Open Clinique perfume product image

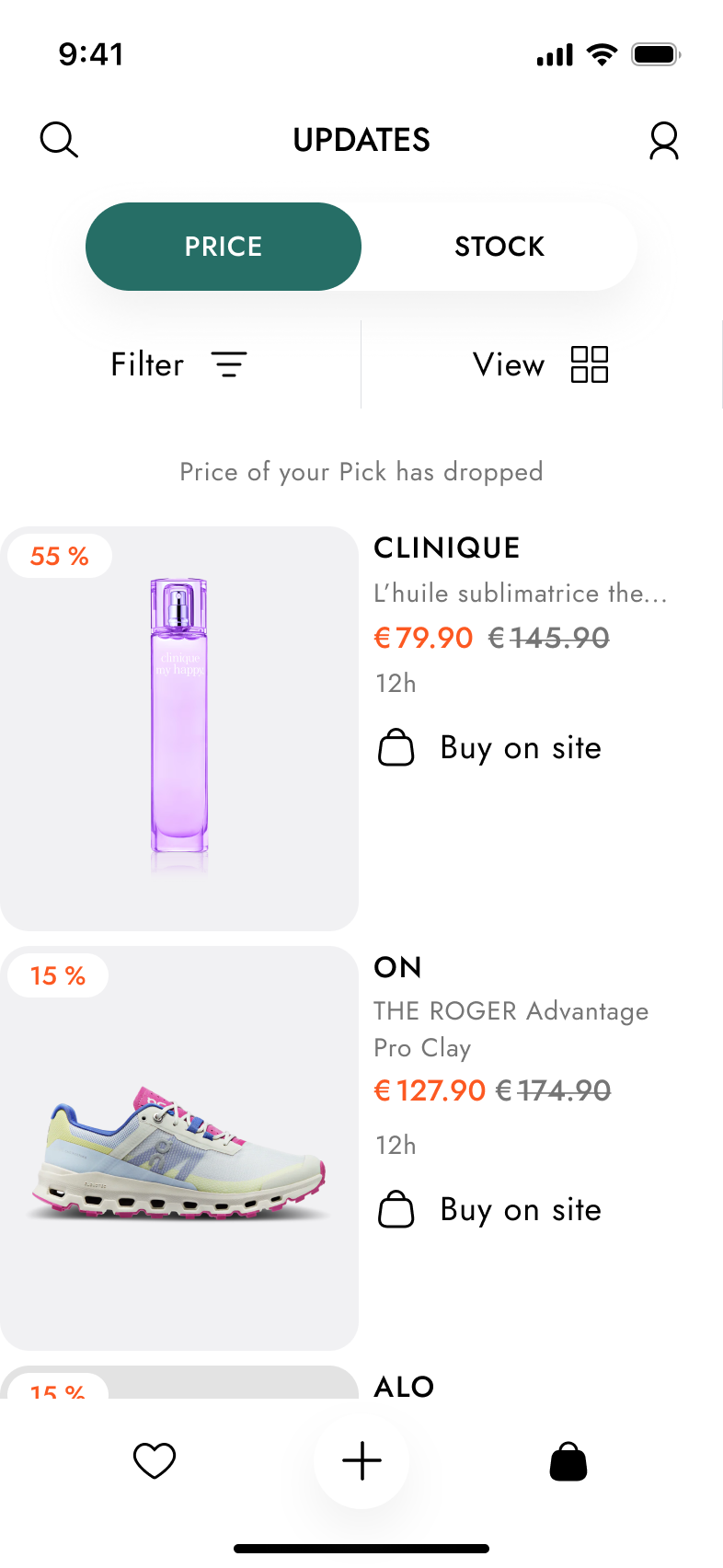coord(179,727)
